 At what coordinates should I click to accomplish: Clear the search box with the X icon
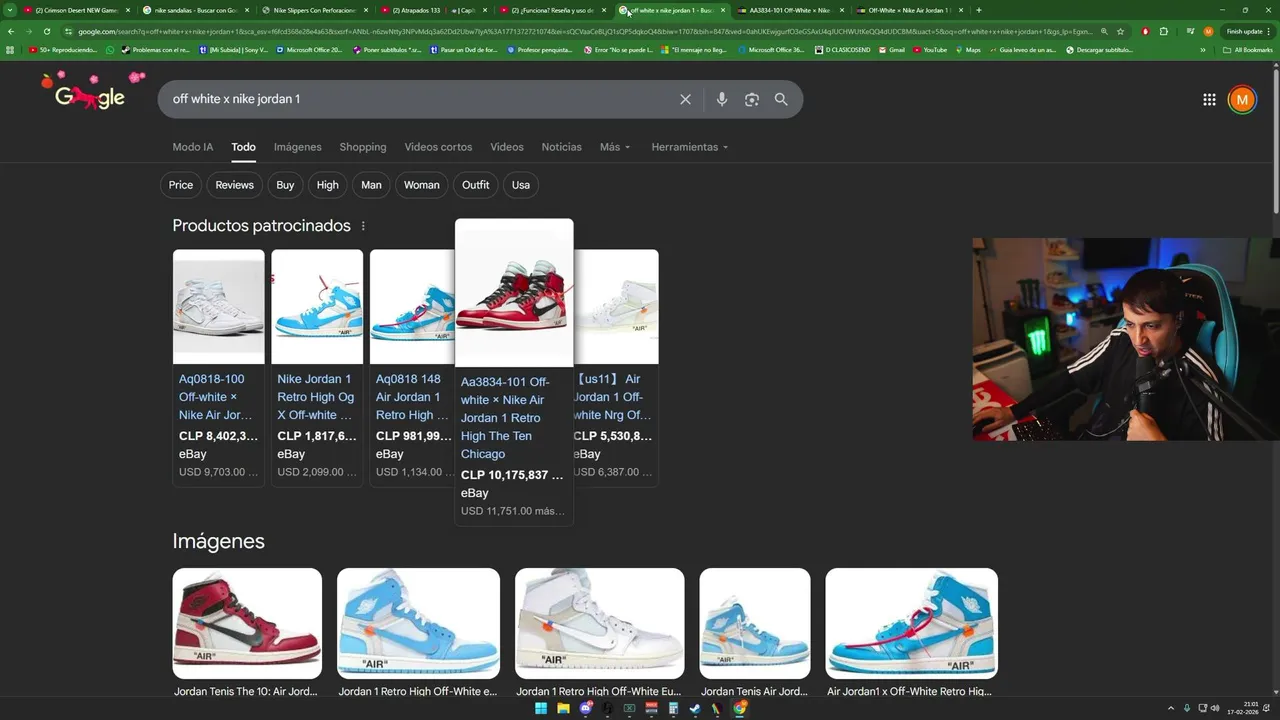[x=685, y=99]
